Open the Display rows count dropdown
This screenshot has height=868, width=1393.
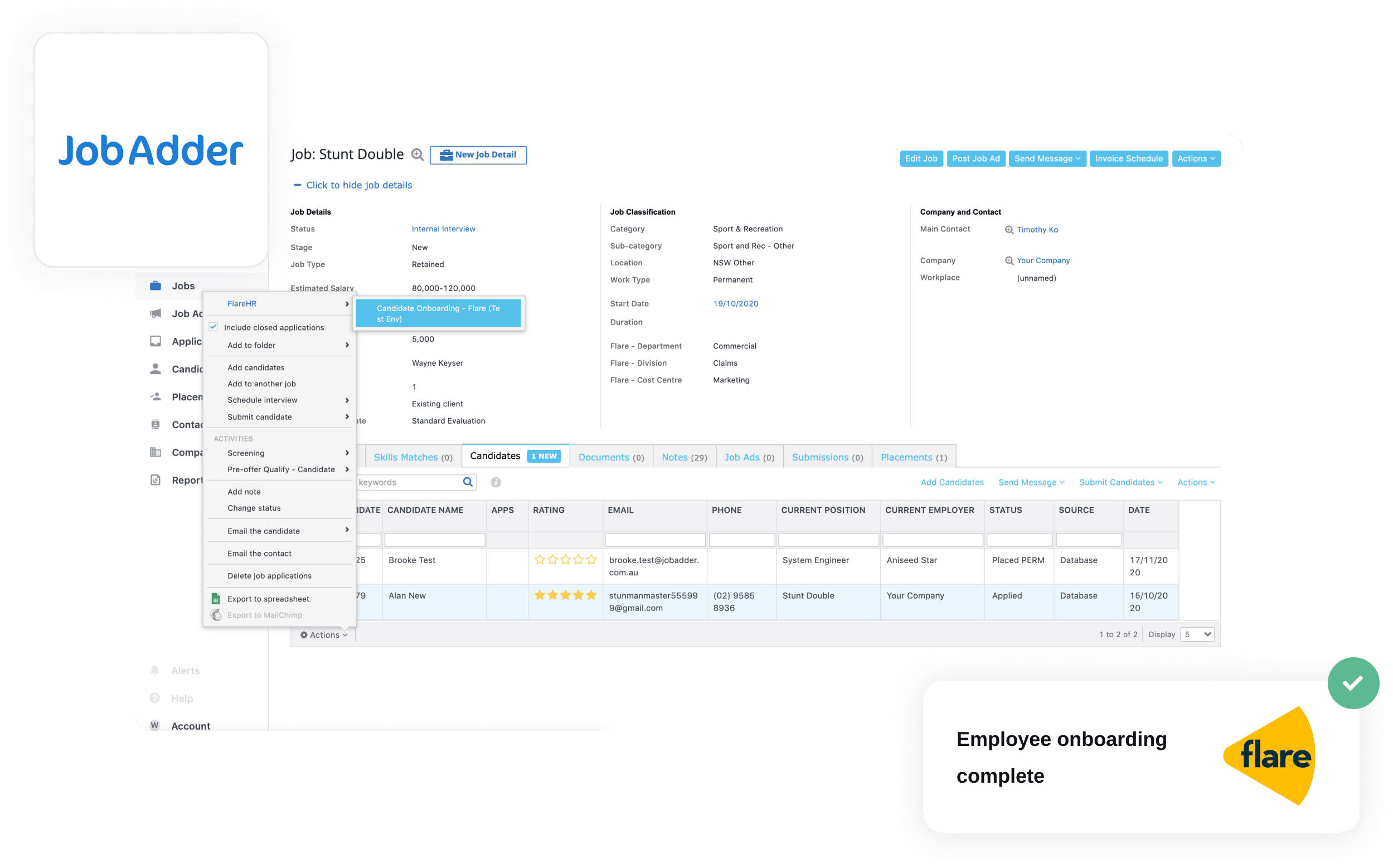pos(1197,634)
